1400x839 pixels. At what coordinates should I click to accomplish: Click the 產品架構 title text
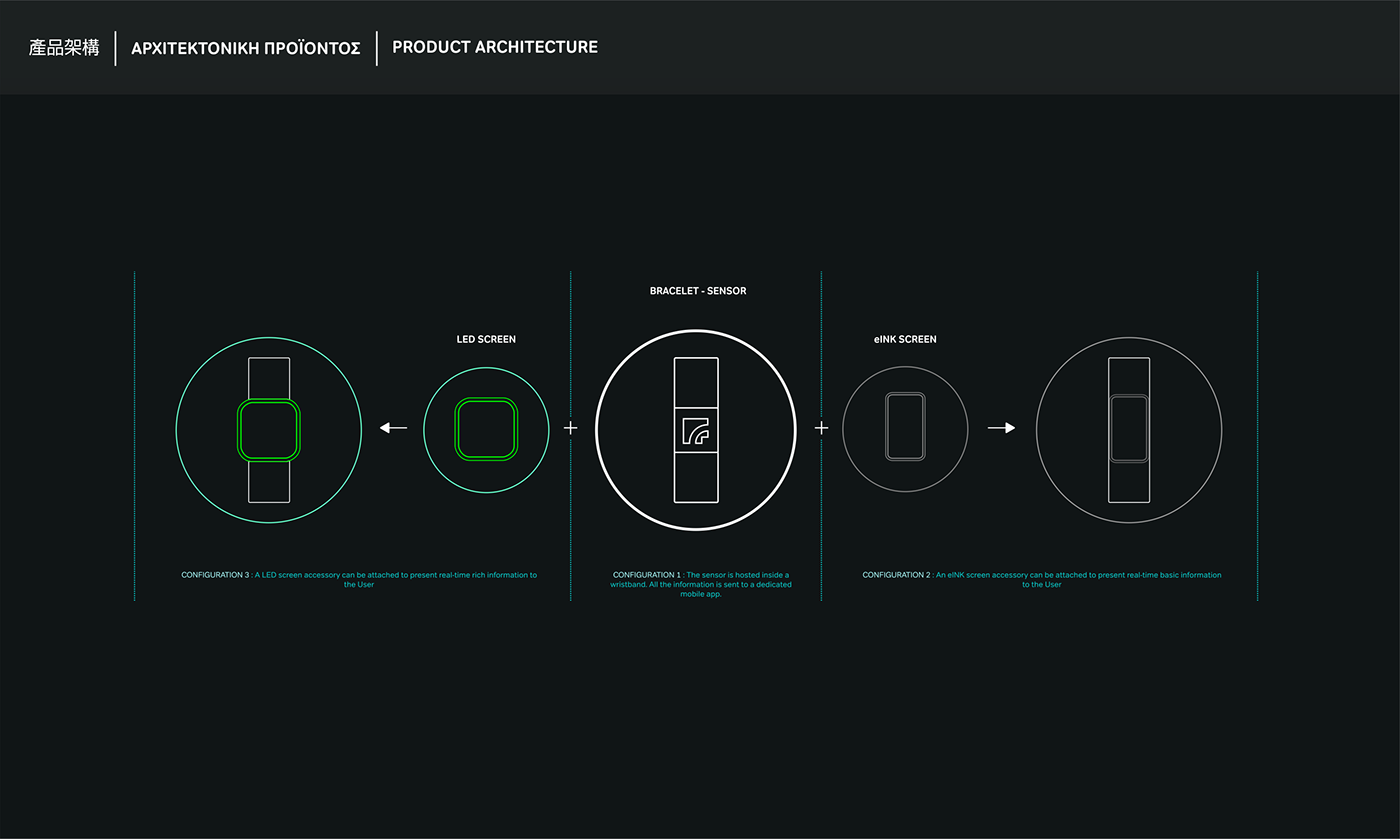[63, 46]
